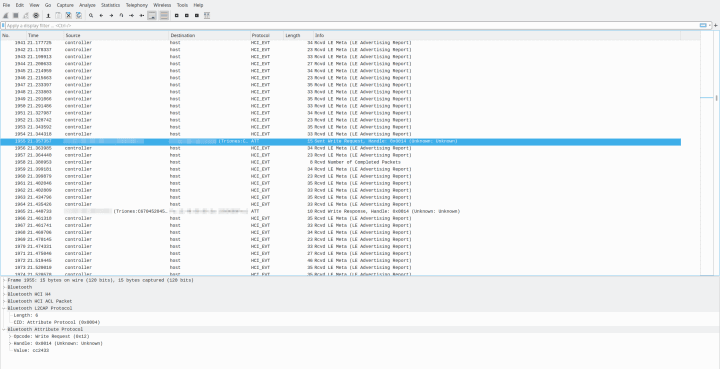Expand the Opcode: Write Request field

pyautogui.click(x=10, y=336)
